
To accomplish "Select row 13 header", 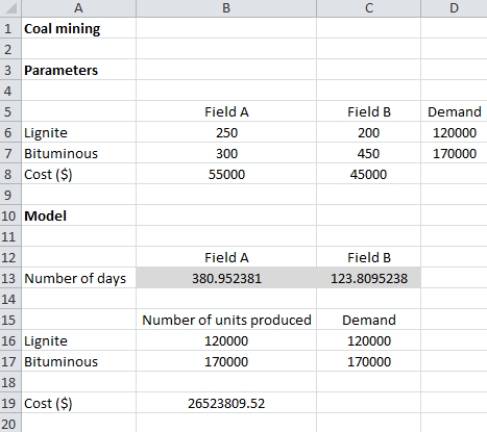I will [x=11, y=278].
